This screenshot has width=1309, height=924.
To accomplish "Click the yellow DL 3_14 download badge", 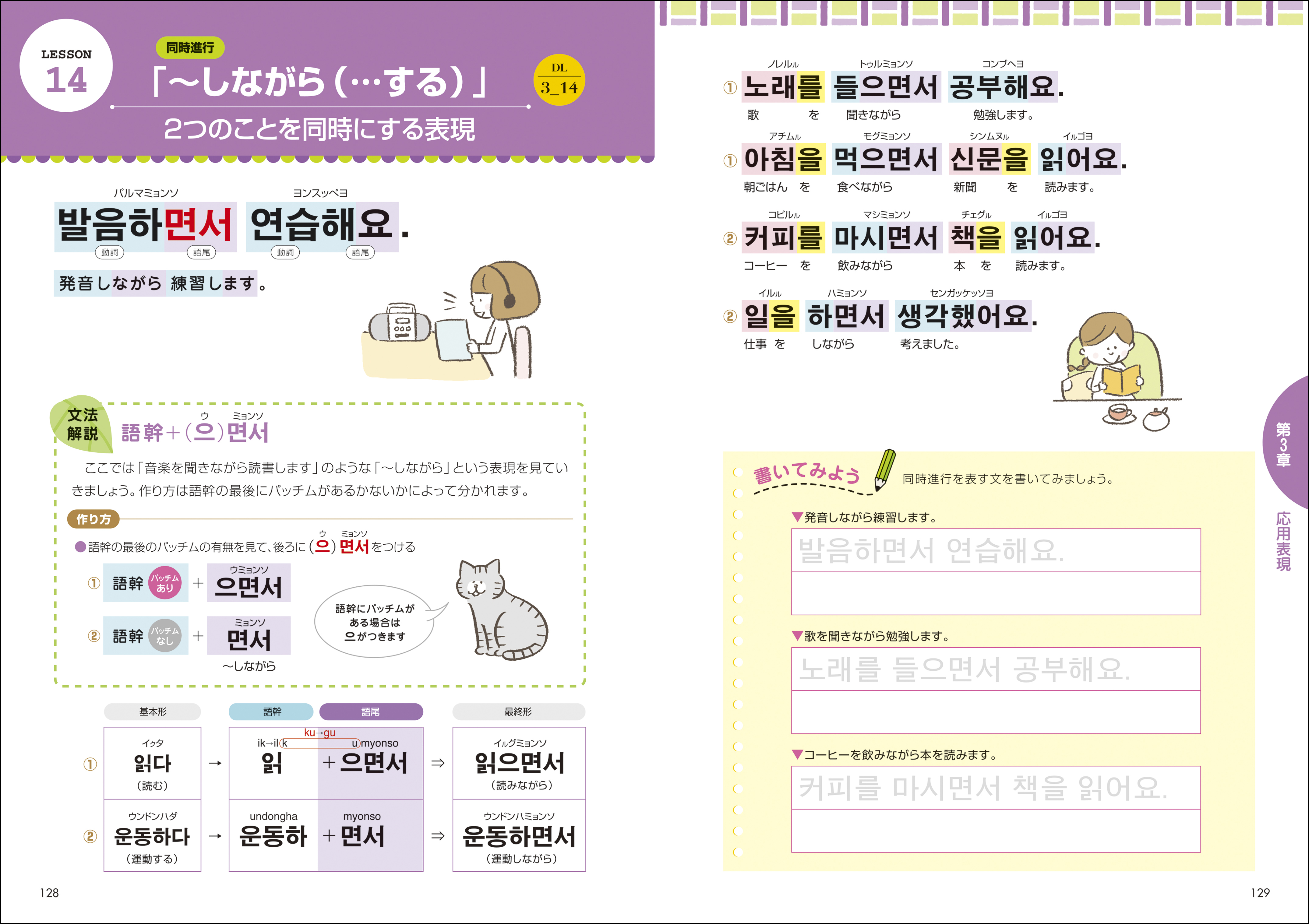I will [559, 80].
